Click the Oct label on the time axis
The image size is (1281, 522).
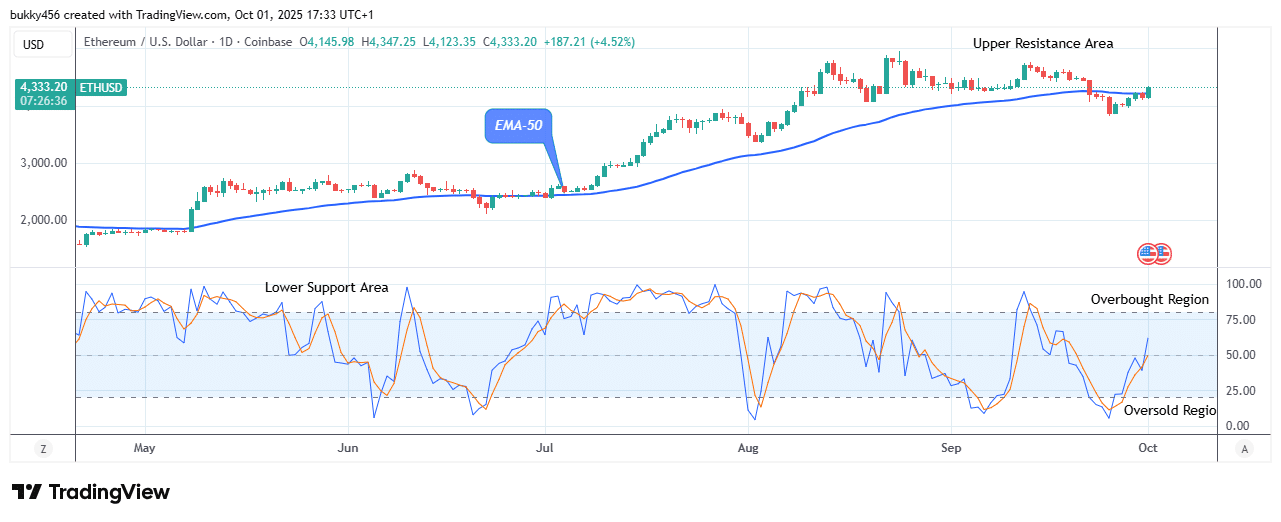coord(1150,448)
